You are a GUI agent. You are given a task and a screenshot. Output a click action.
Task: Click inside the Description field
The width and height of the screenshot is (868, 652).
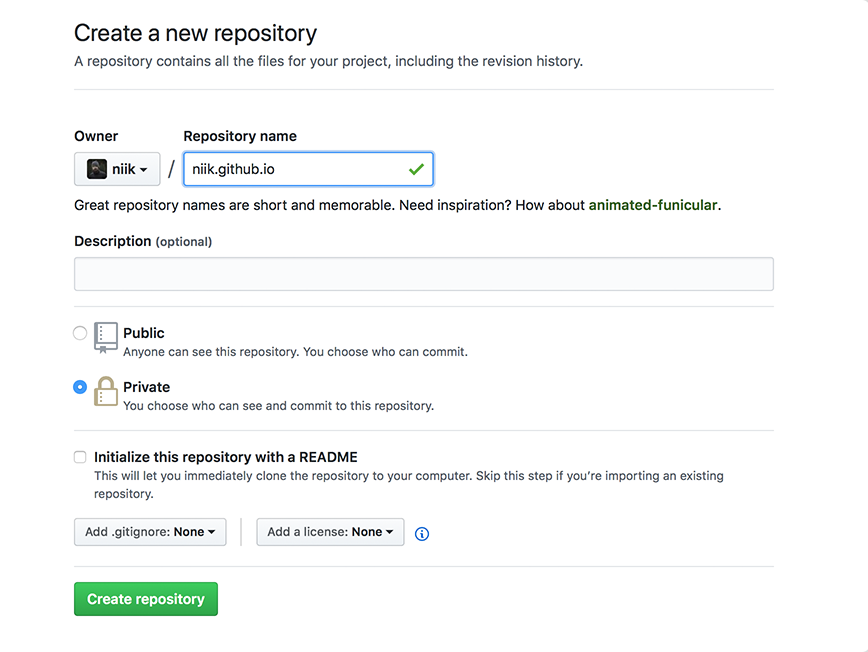[x=423, y=273]
